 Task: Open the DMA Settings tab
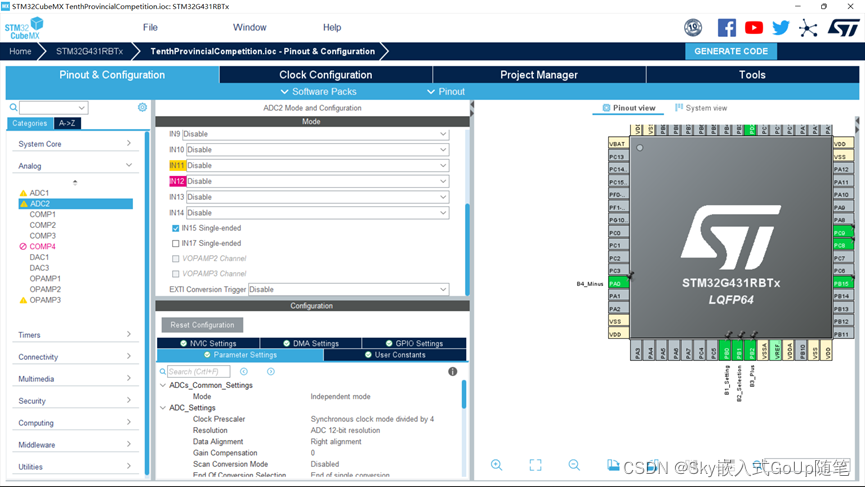(x=311, y=343)
